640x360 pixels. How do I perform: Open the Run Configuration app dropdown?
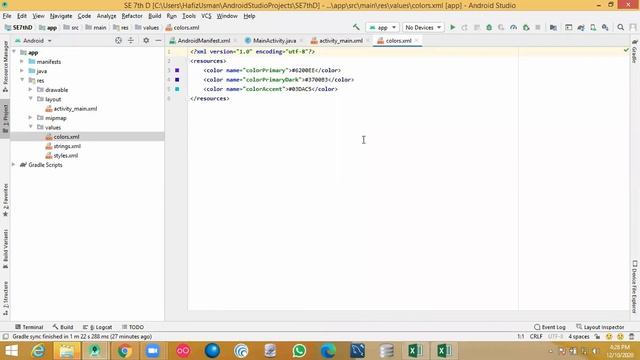point(382,27)
